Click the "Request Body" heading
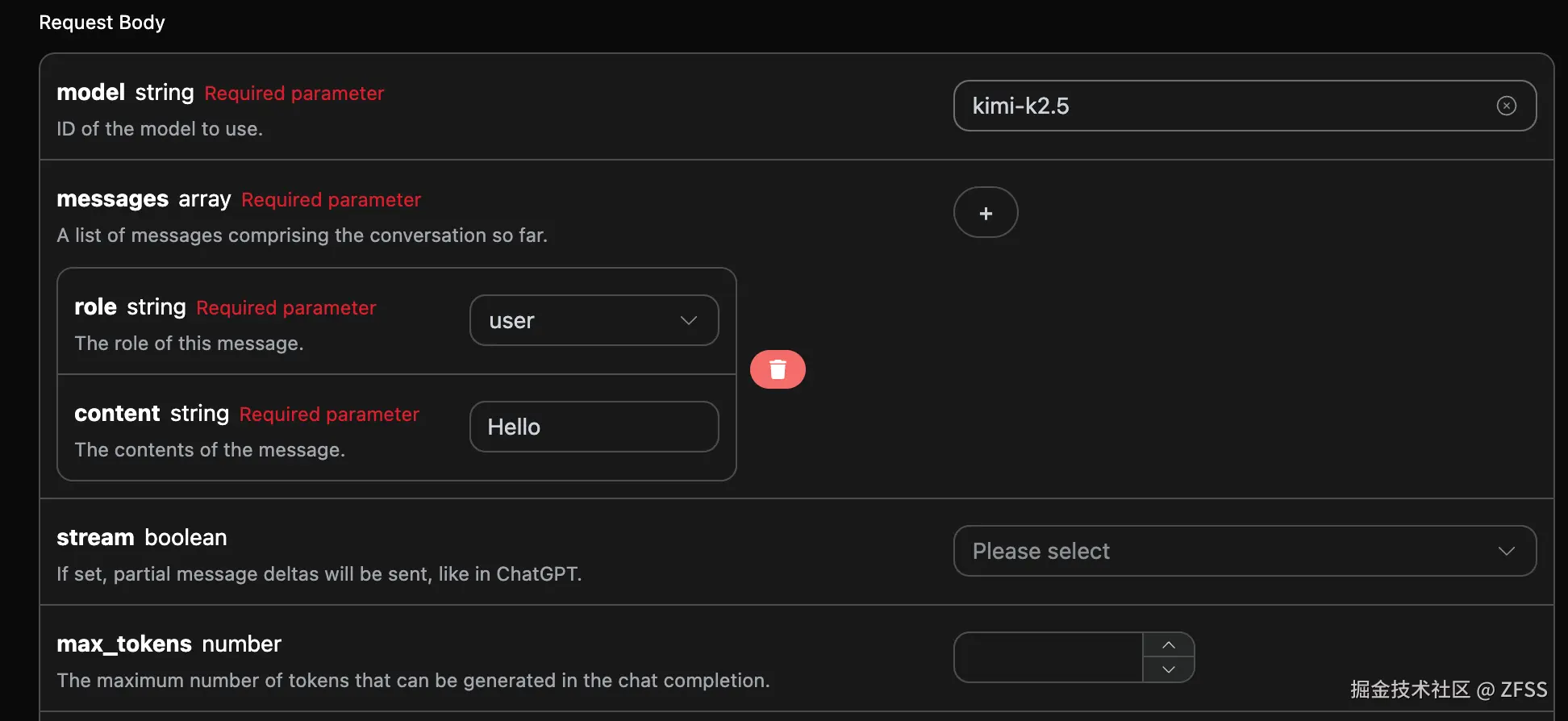The height and width of the screenshot is (721, 1568). click(102, 23)
